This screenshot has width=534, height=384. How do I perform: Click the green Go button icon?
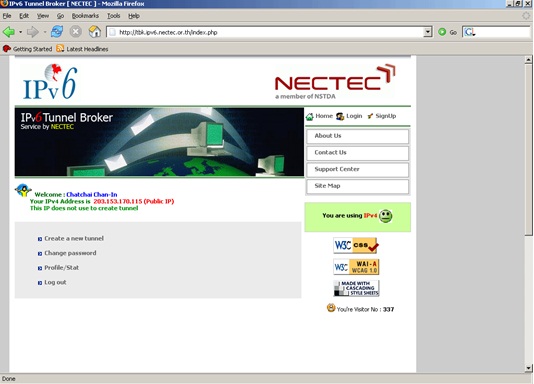pyautogui.click(x=442, y=32)
